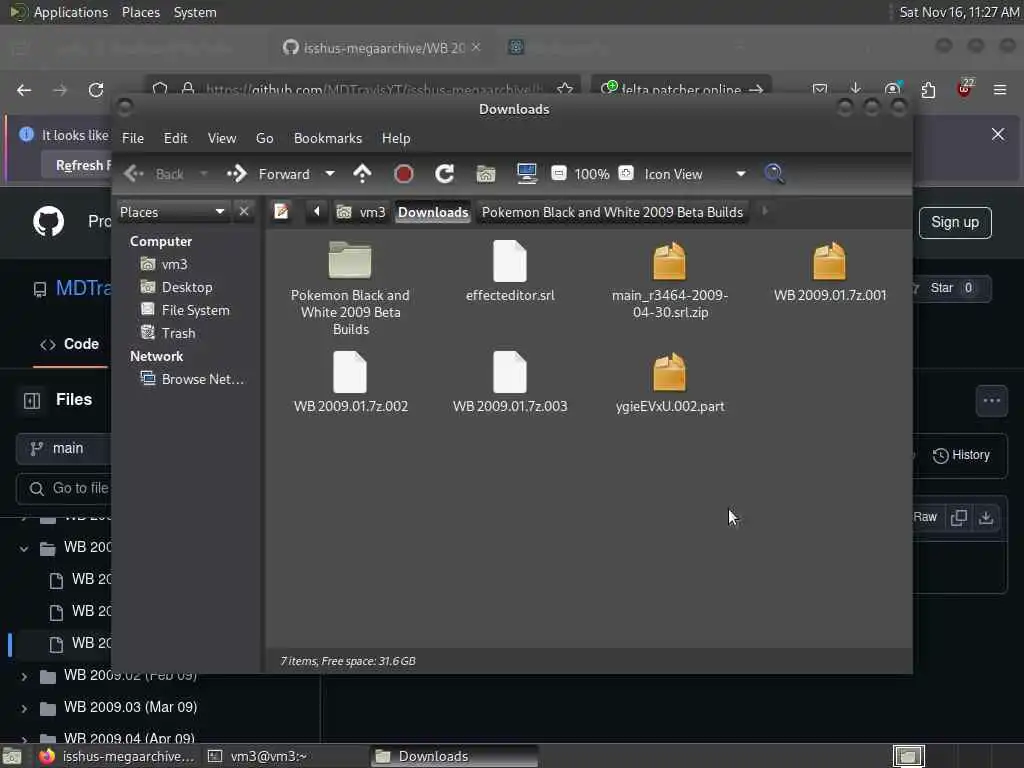The image size is (1024, 768).
Task: Click the Back navigation button
Action: [154, 174]
